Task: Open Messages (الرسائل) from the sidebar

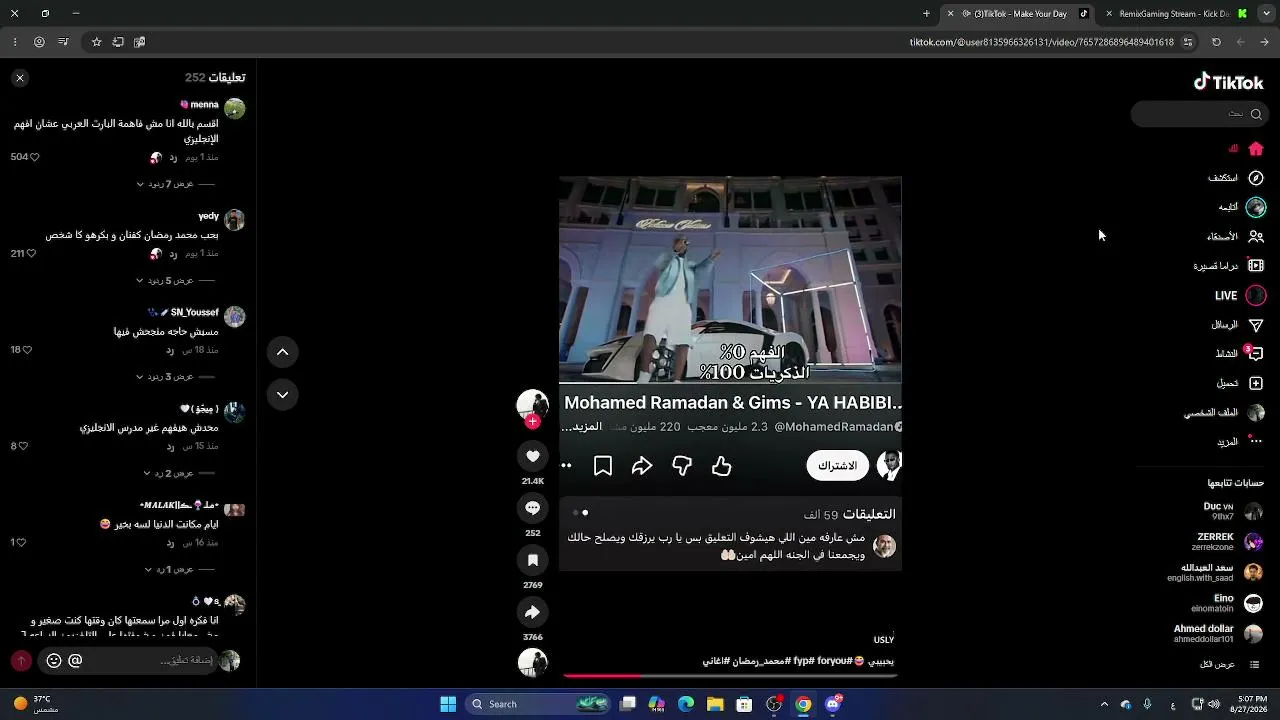Action: (1256, 325)
